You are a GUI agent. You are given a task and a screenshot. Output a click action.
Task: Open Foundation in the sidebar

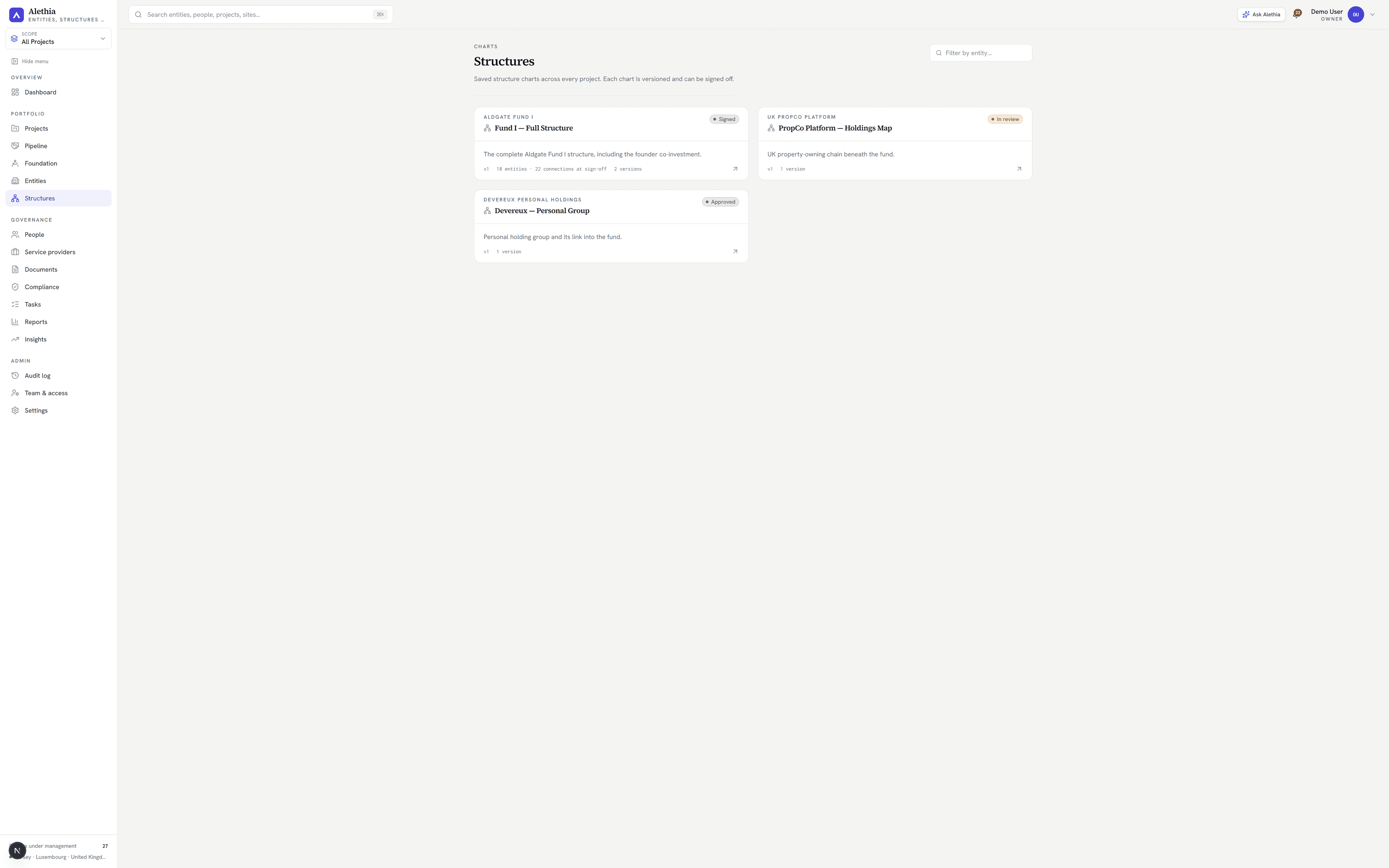59,163
